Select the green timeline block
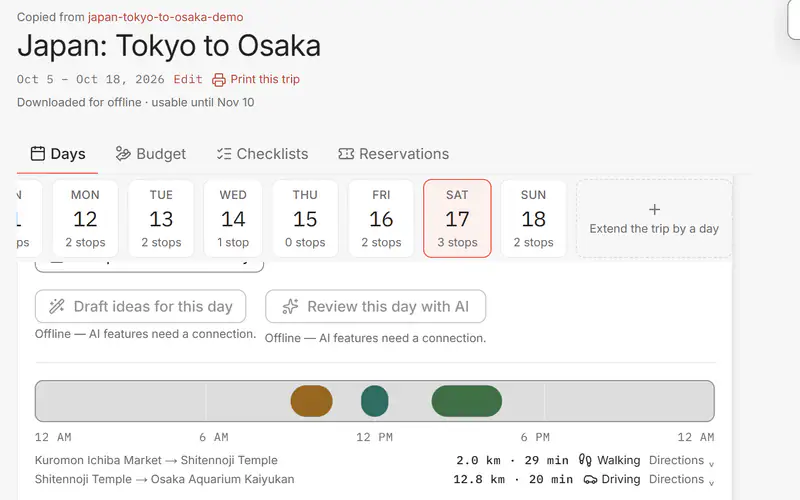This screenshot has height=500, width=800. tap(467, 401)
